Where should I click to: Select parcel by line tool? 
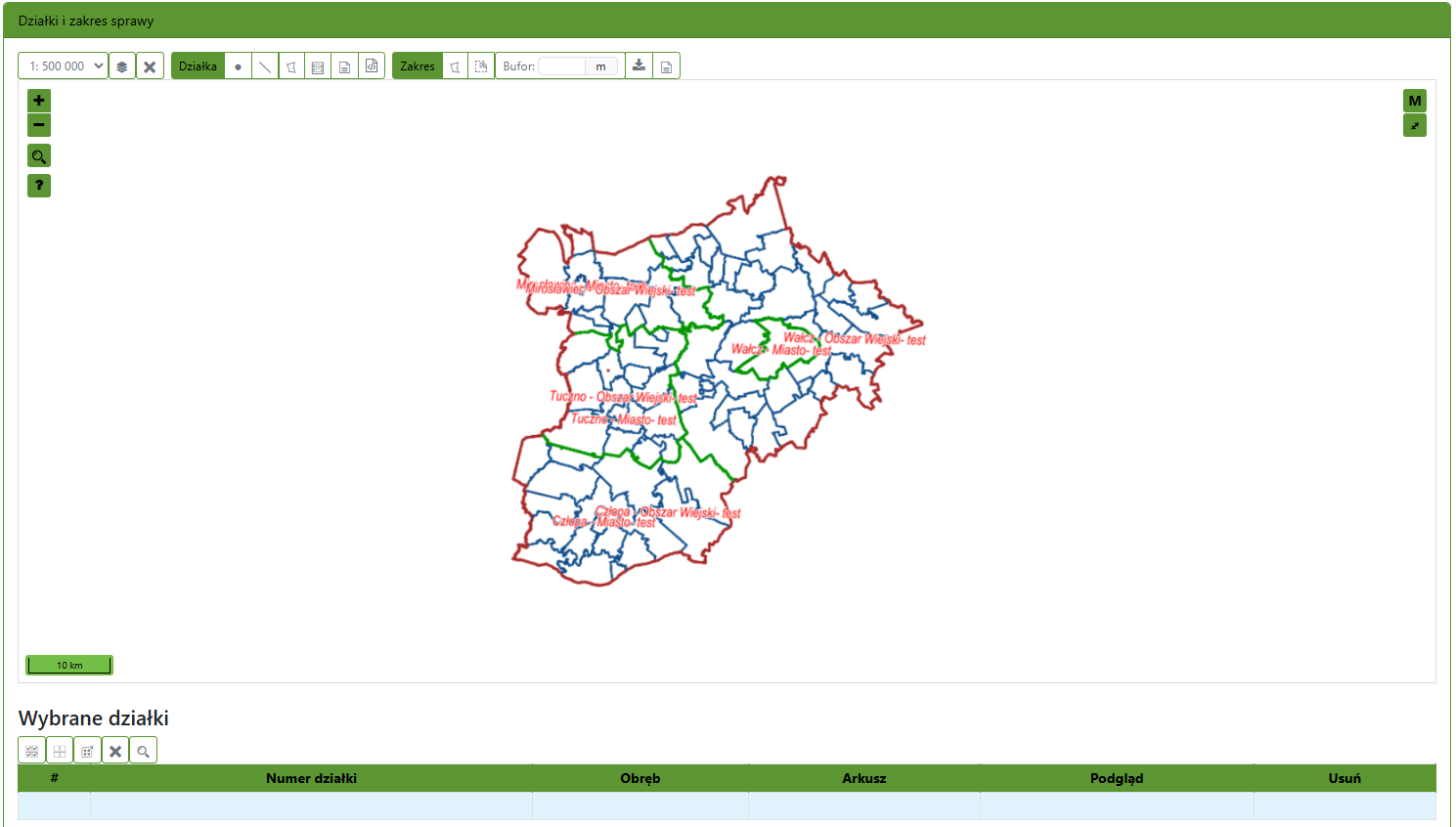point(265,66)
